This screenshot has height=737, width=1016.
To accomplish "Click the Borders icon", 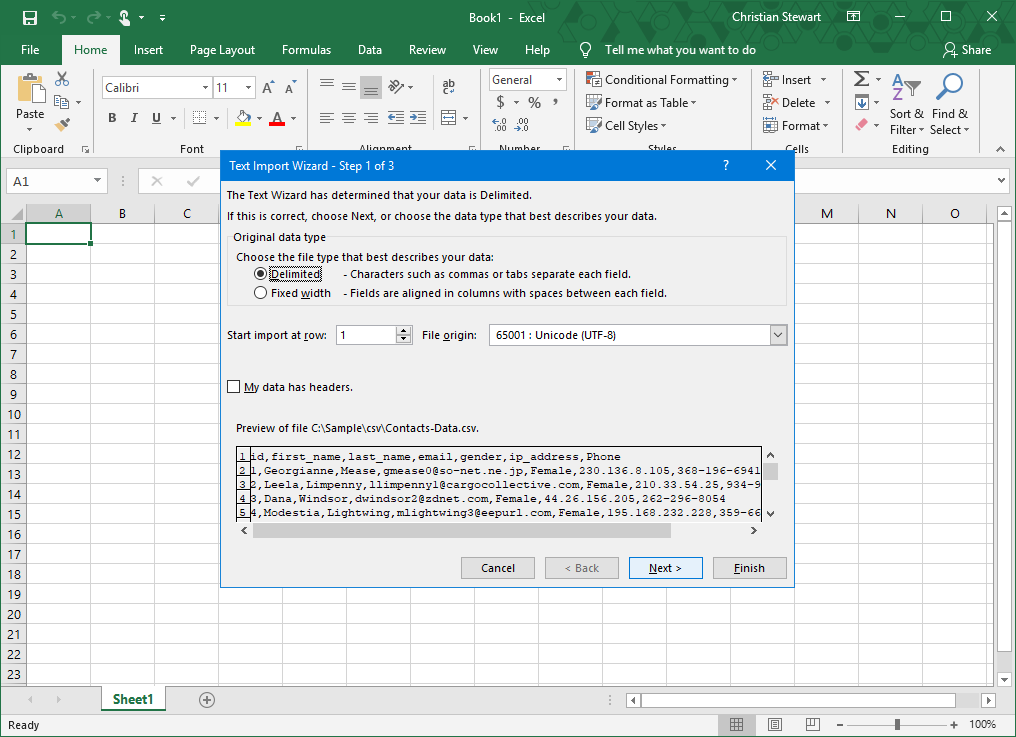I will 200,118.
